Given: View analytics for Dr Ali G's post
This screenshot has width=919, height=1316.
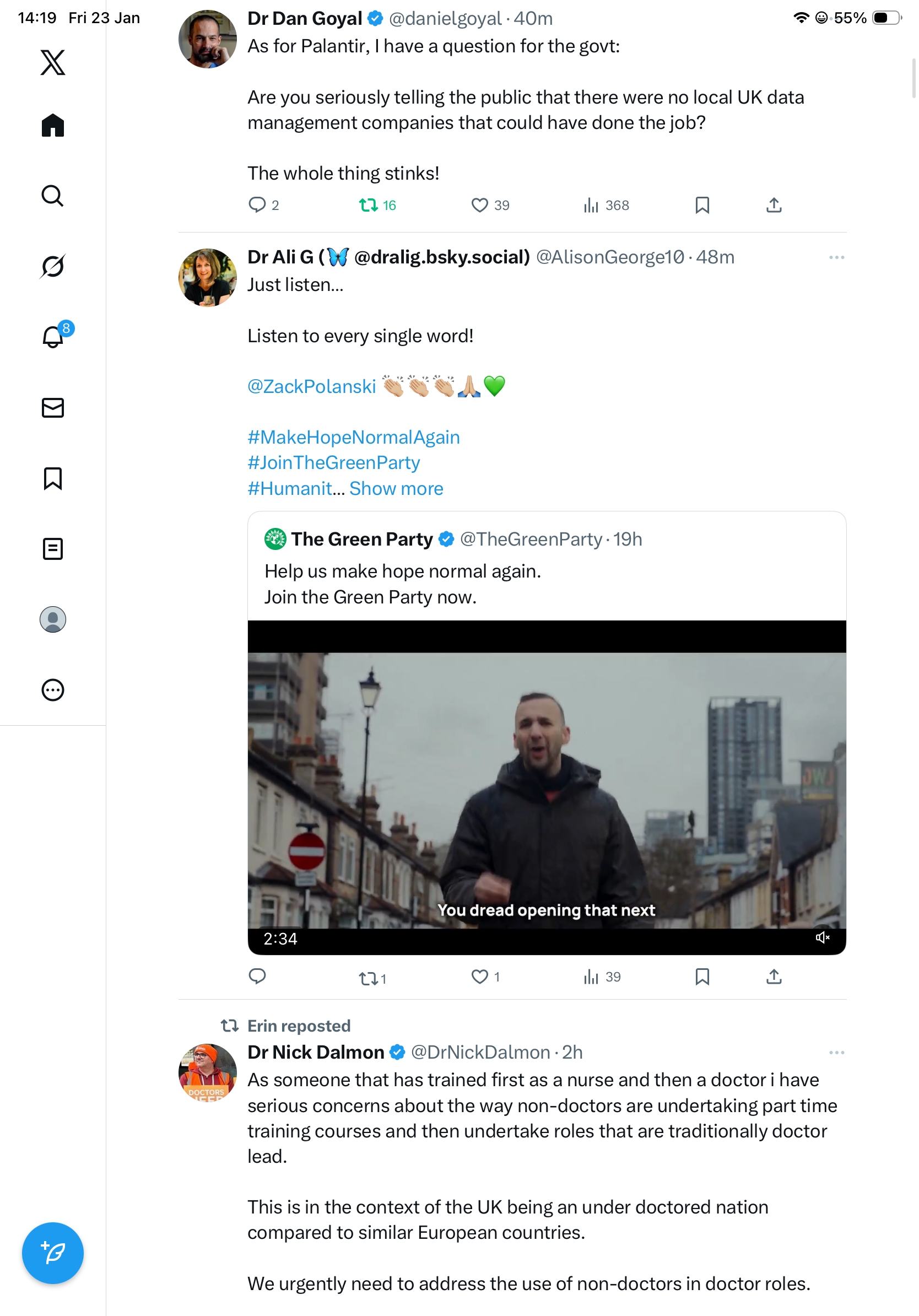Looking at the screenshot, I should [x=602, y=977].
